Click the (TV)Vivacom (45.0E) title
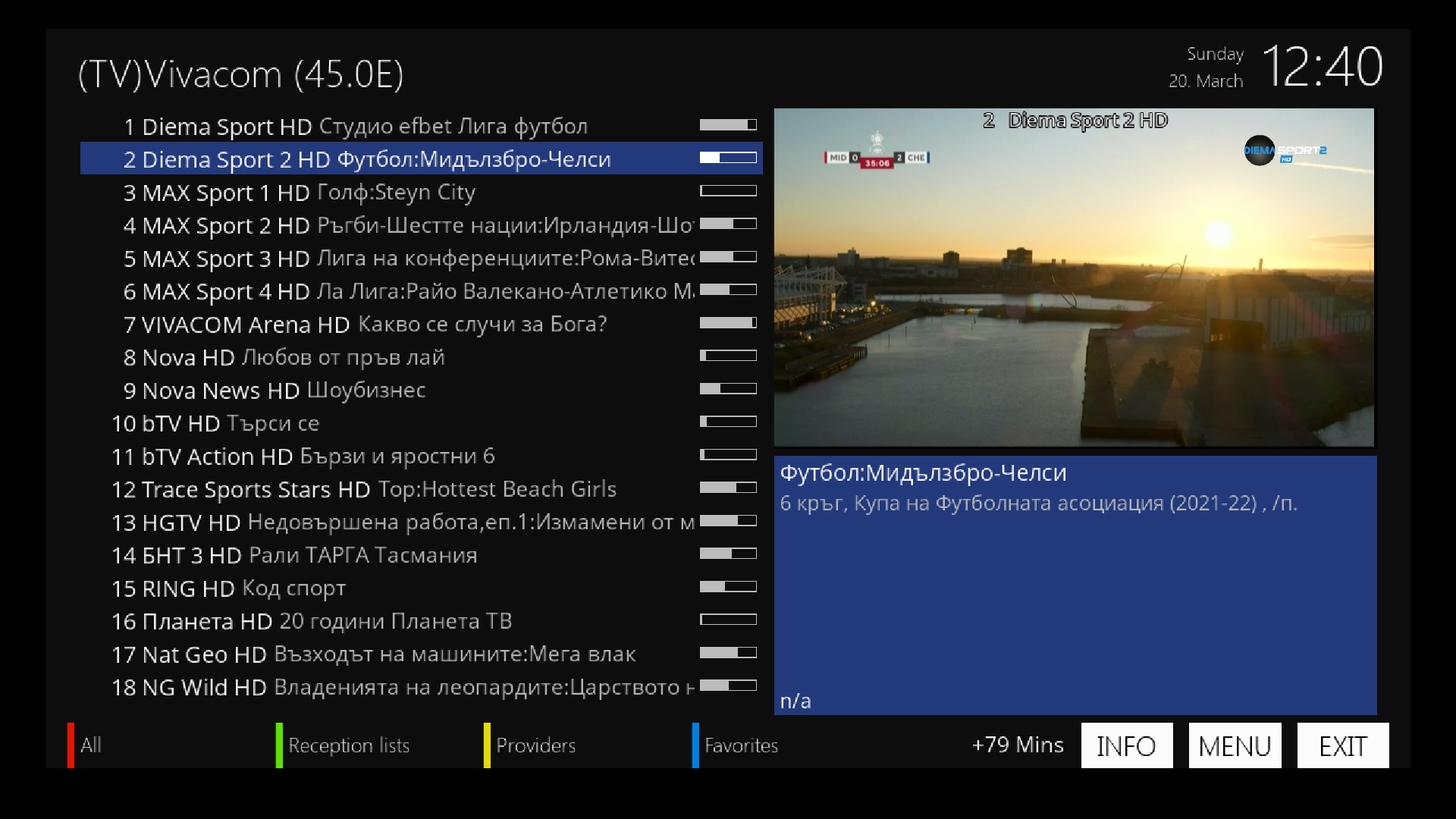Image resolution: width=1456 pixels, height=819 pixels. (x=241, y=74)
